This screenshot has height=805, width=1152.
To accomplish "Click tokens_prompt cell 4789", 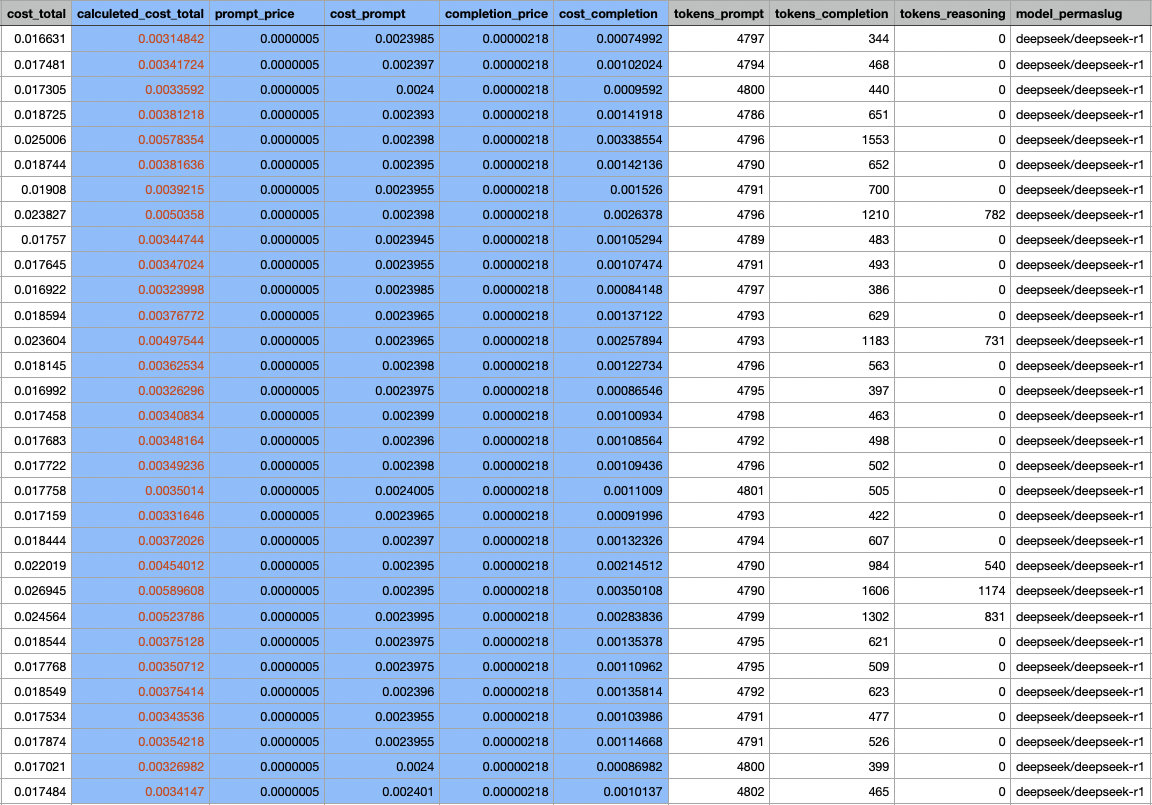I will (x=719, y=239).
